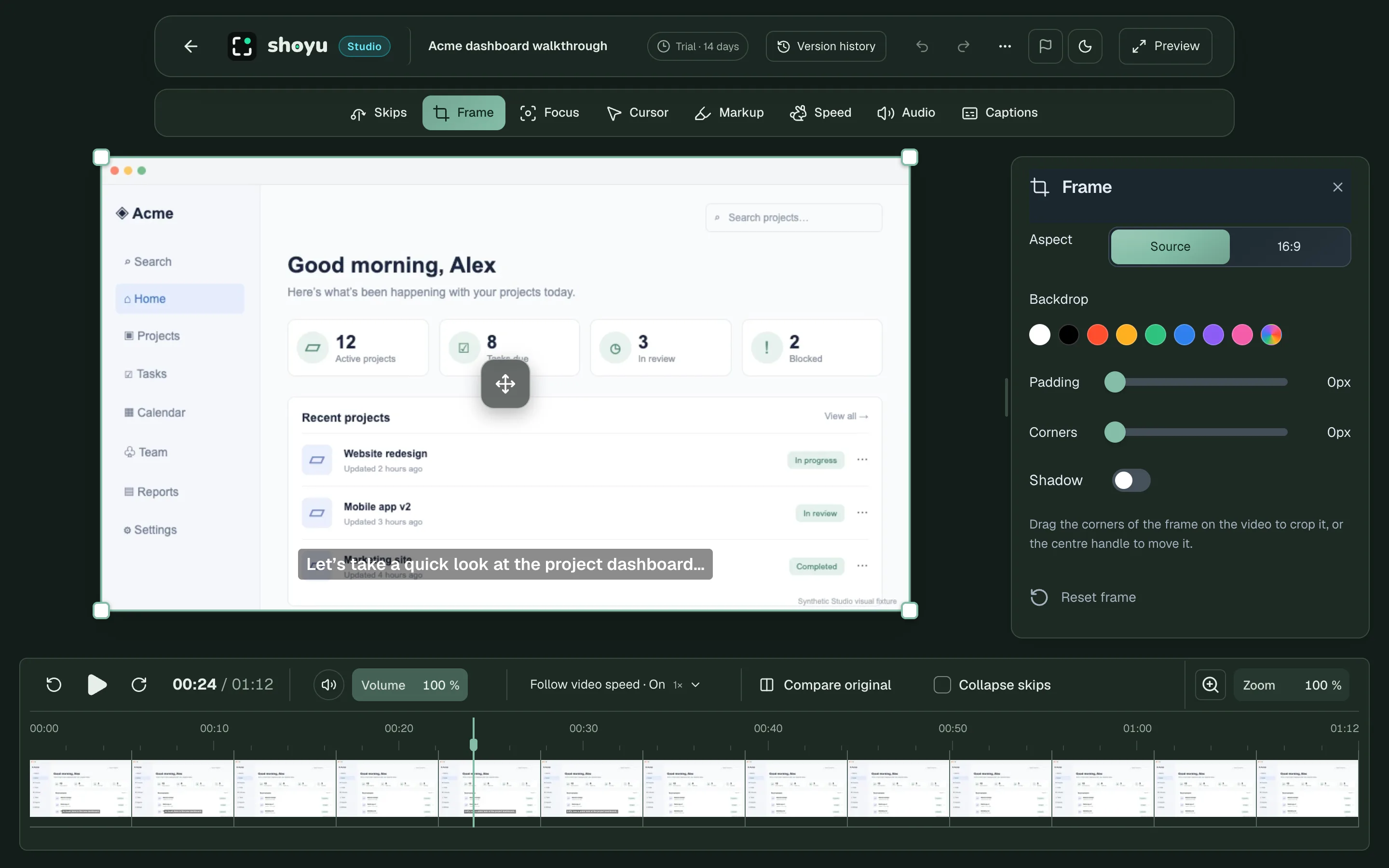This screenshot has width=1389, height=868.
Task: Open the Cursor tool tab
Action: (637, 112)
